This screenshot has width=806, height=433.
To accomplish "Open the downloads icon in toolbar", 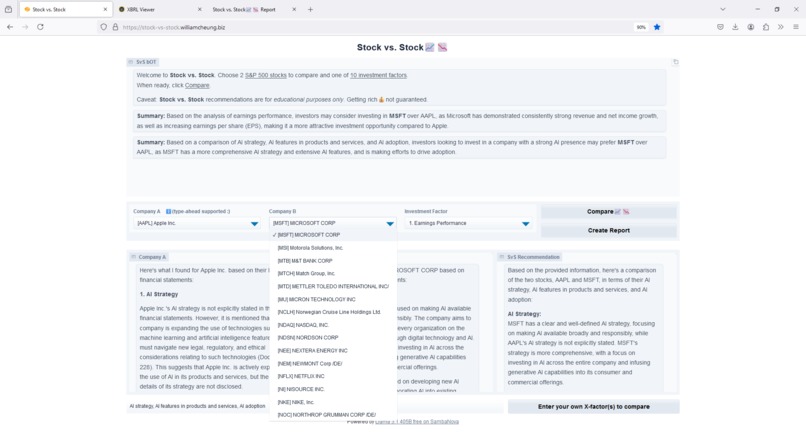I will click(736, 27).
